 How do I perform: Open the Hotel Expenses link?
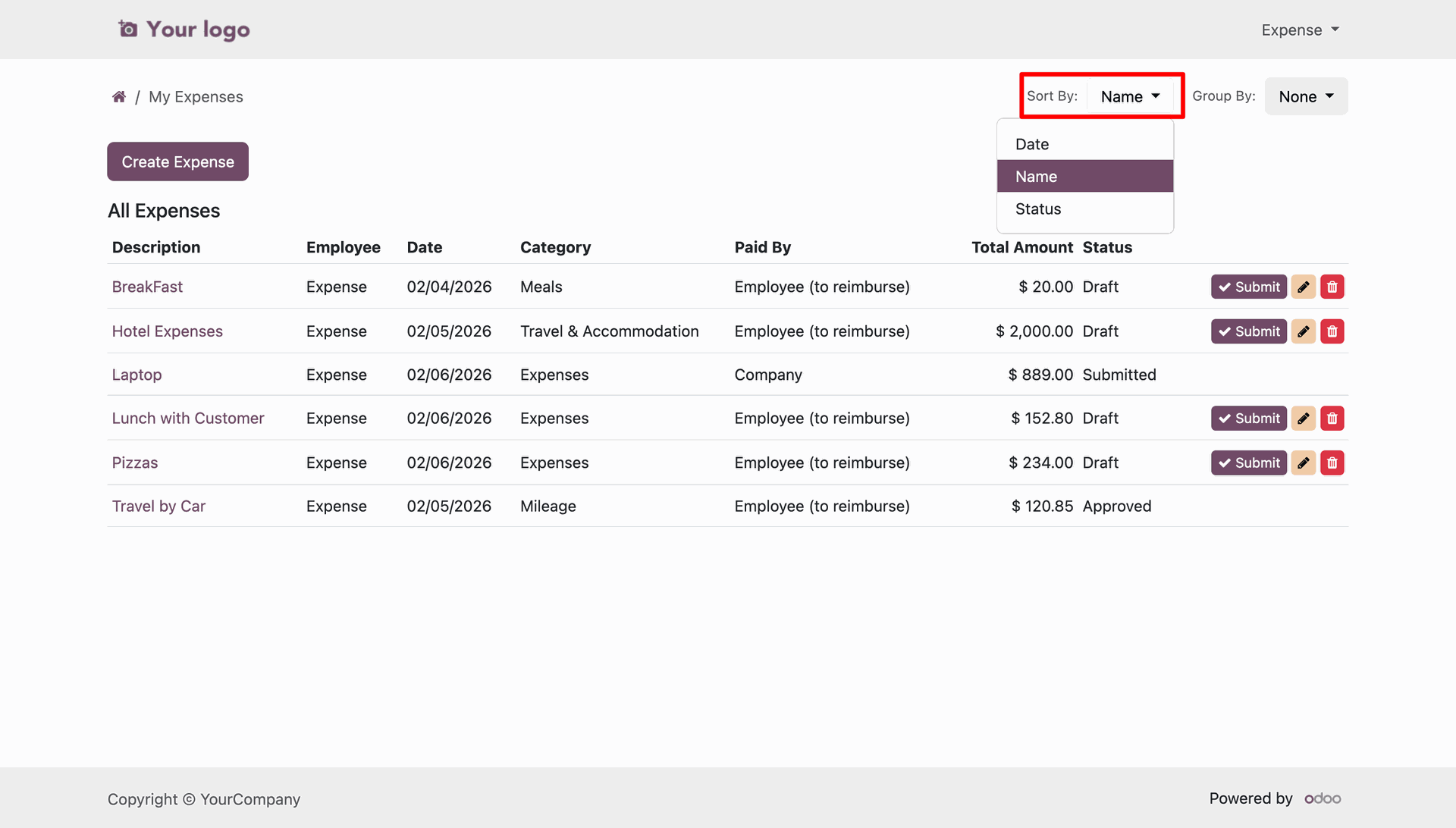(167, 331)
